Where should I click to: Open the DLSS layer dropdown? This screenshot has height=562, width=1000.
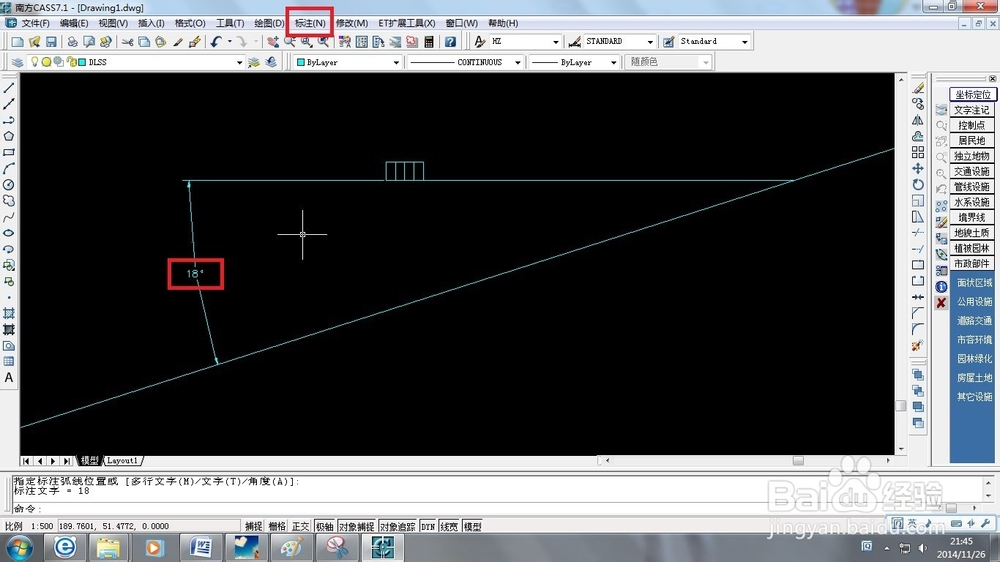tap(239, 63)
